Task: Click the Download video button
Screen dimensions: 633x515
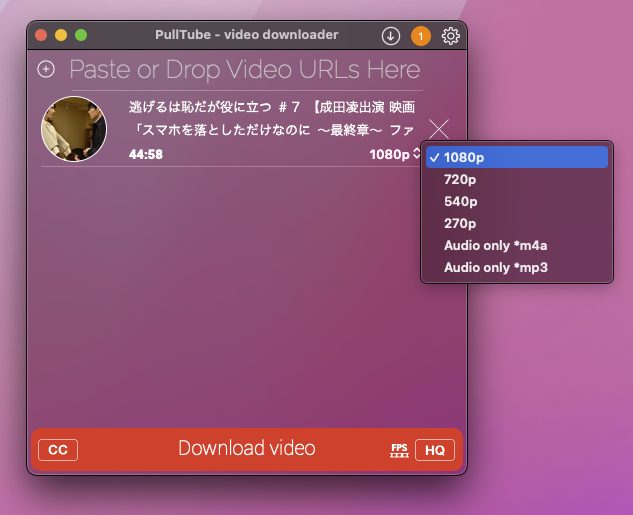Action: tap(246, 448)
